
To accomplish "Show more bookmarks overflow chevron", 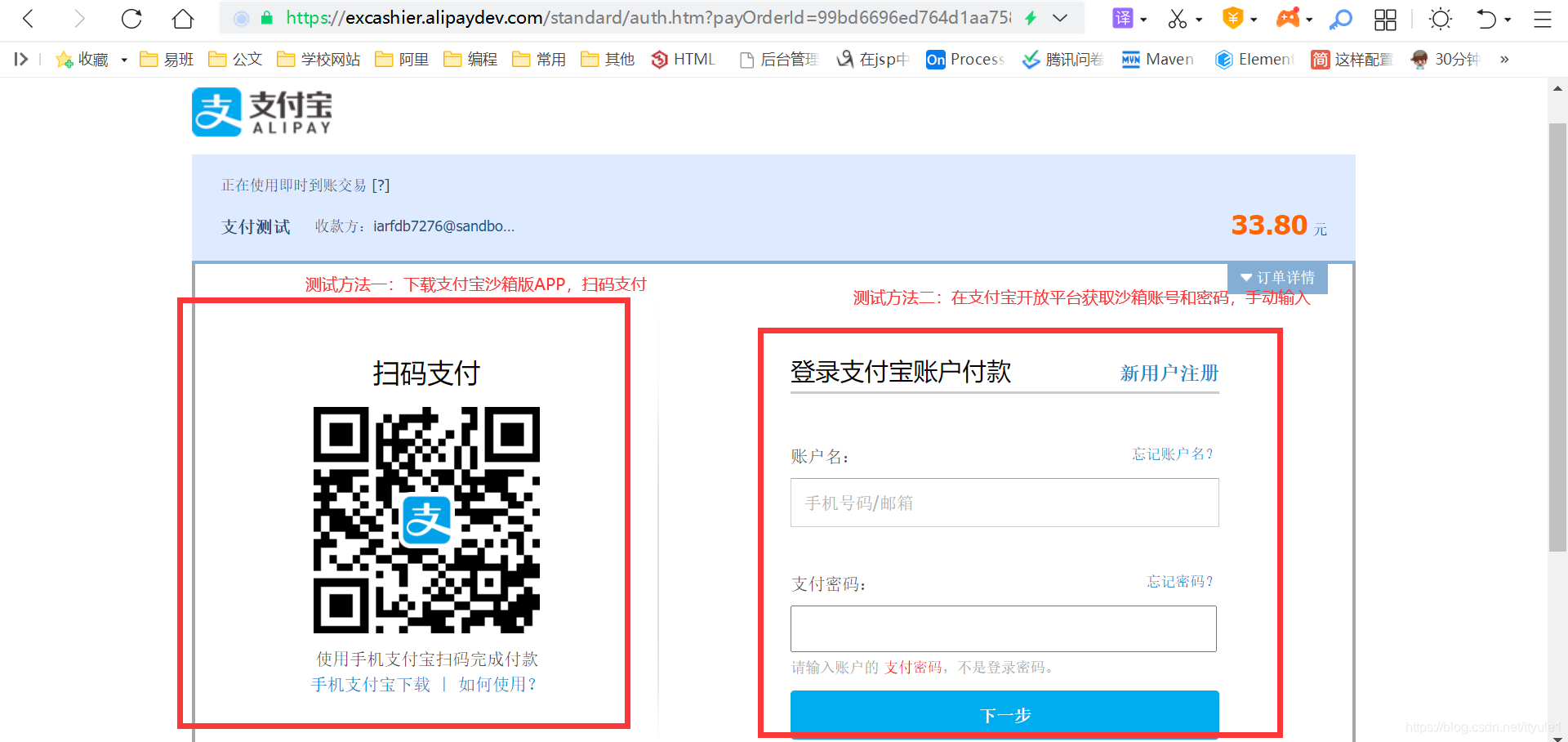I will pyautogui.click(x=1504, y=59).
